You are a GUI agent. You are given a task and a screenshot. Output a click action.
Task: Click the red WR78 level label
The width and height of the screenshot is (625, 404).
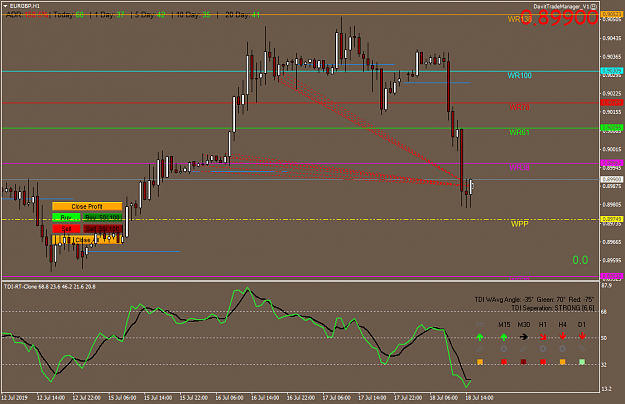pyautogui.click(x=519, y=107)
